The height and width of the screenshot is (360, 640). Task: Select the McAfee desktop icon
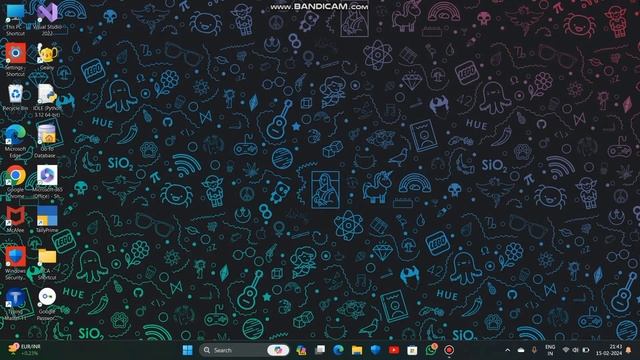16,220
